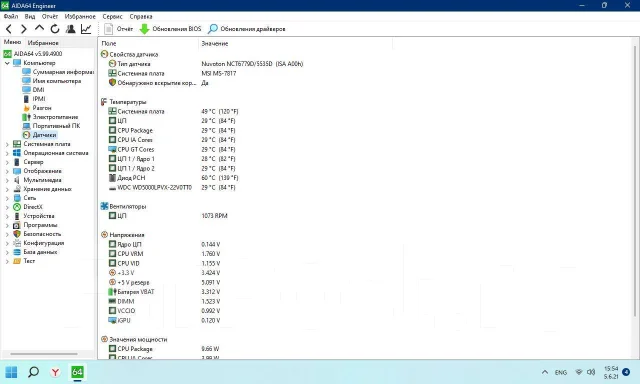The height and width of the screenshot is (384, 640).
Task: Expand the Системная плата tree node
Action: pyautogui.click(x=7, y=144)
